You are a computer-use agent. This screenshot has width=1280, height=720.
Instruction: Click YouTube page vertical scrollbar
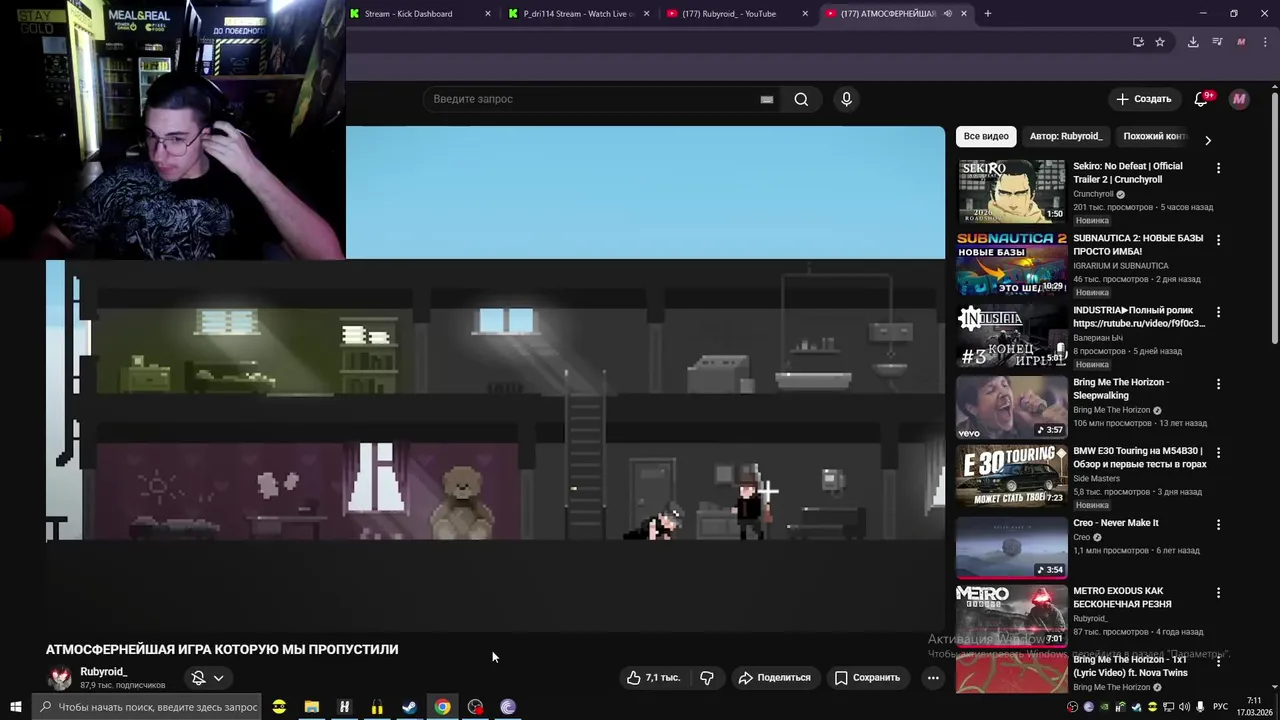click(1274, 218)
